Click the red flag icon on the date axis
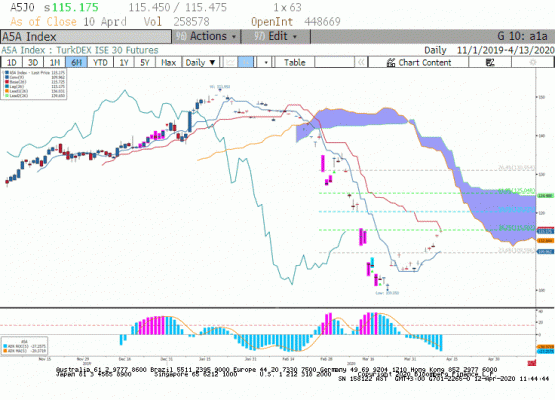Image resolution: width=555 pixels, height=400 pixels. pos(531,363)
